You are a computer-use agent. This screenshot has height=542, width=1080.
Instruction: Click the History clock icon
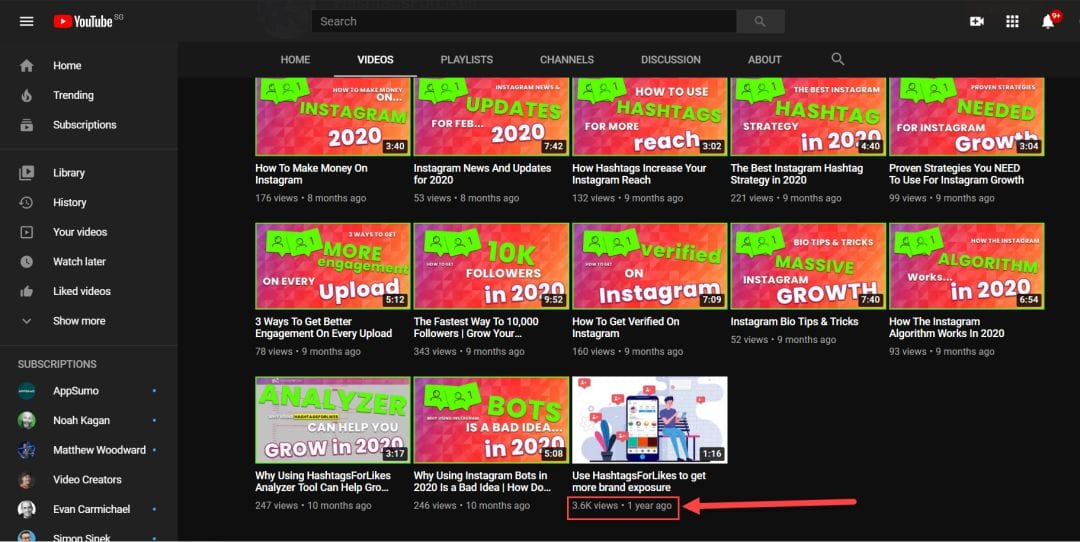coord(26,202)
